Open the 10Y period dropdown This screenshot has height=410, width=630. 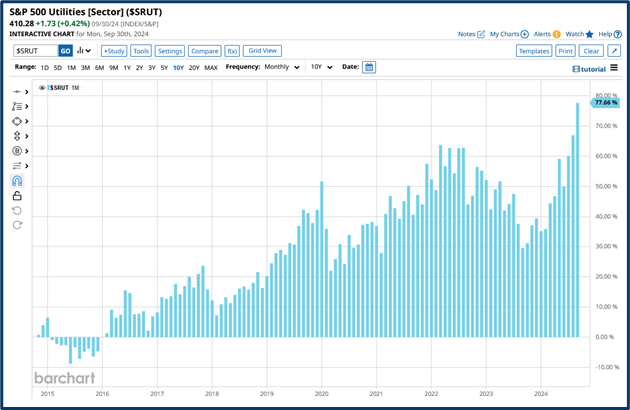[318, 67]
